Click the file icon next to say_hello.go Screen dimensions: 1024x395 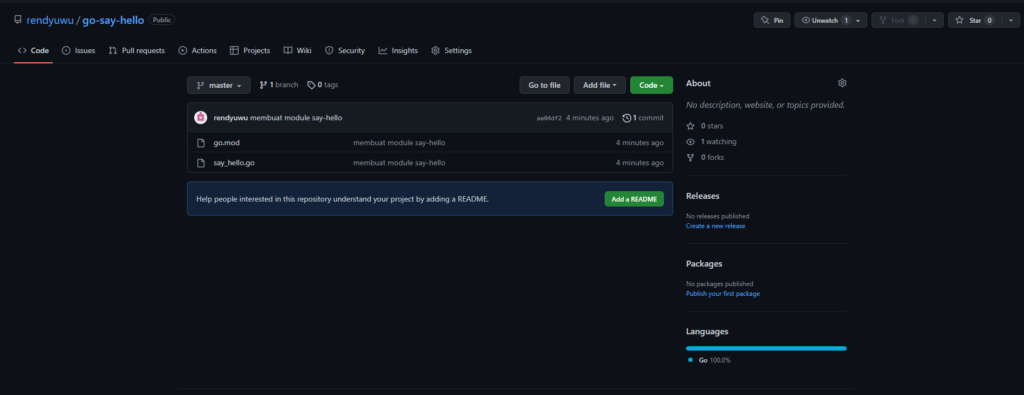tap(201, 163)
